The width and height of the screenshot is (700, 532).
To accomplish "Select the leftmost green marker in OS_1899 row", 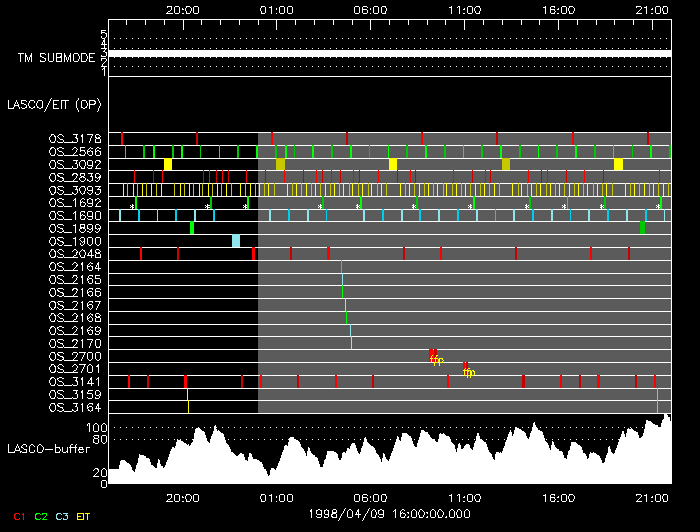I will (x=192, y=228).
